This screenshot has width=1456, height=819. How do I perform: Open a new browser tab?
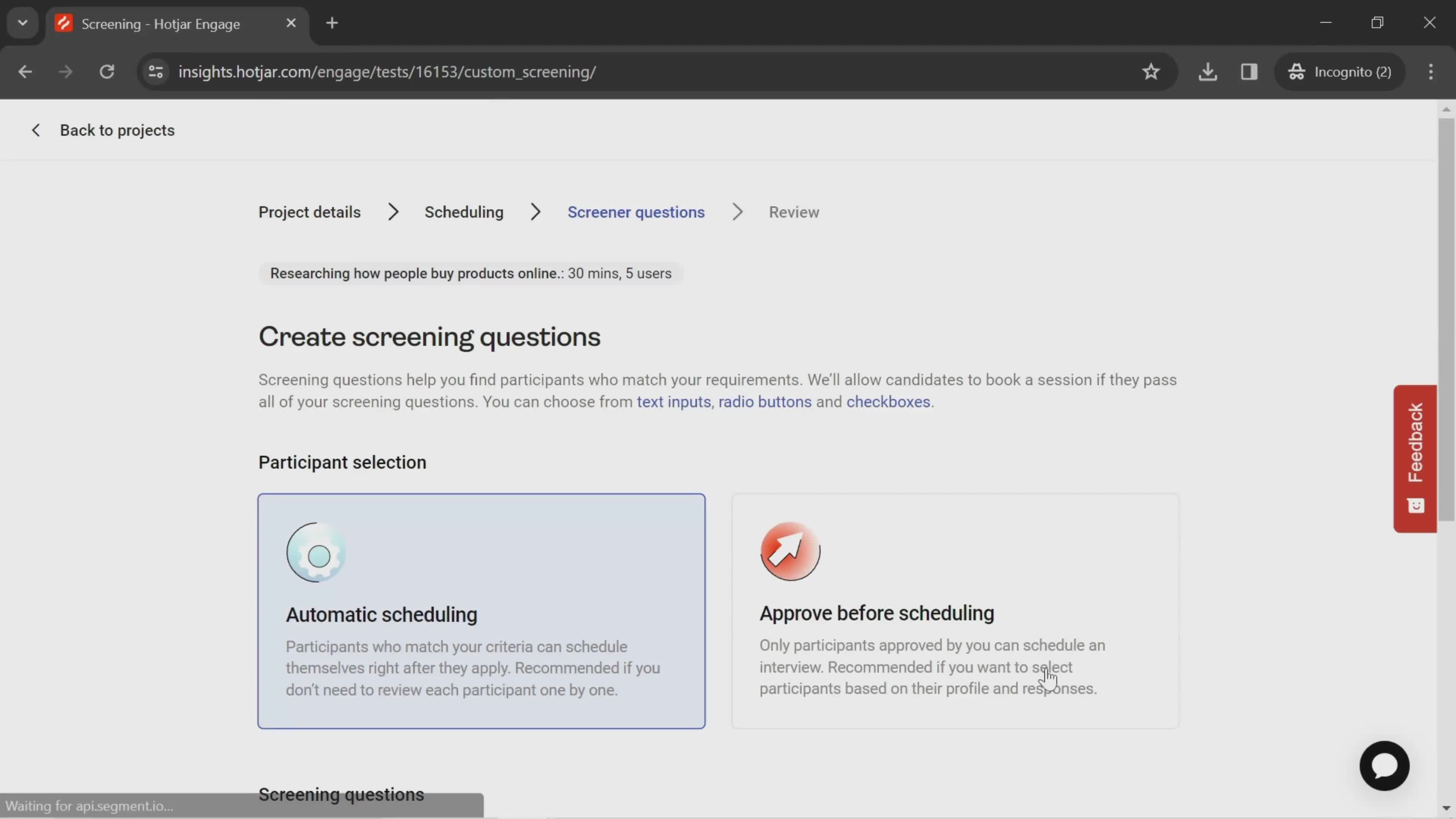pyautogui.click(x=333, y=23)
